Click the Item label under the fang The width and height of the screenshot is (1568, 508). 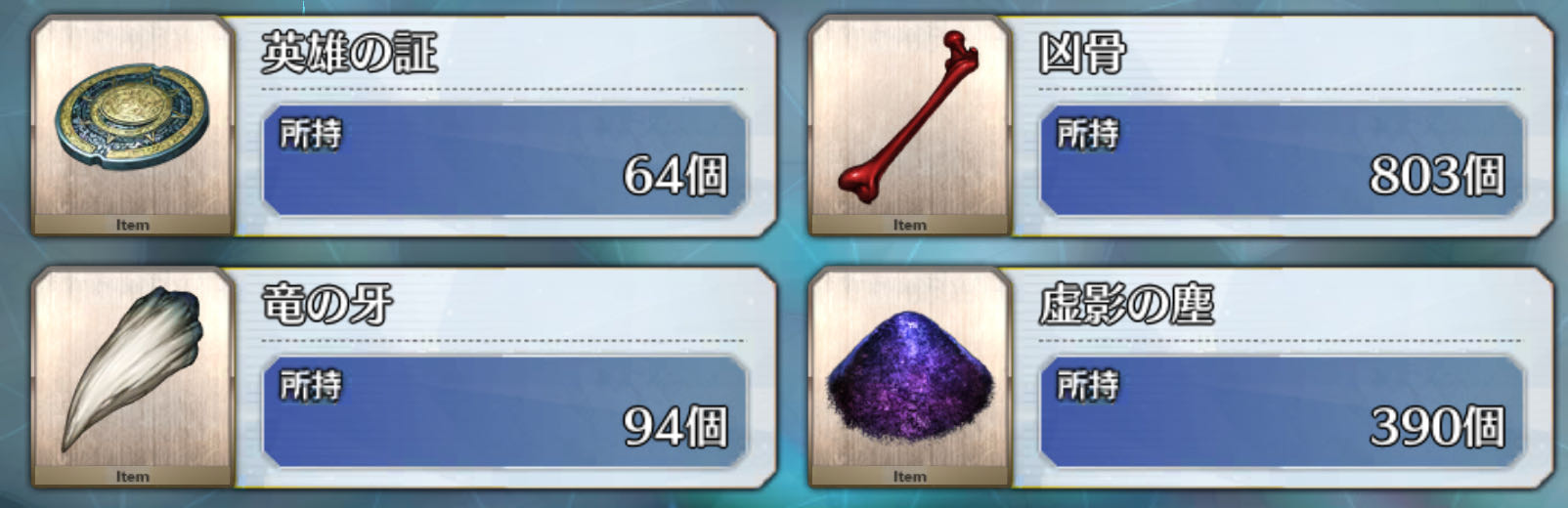pyautogui.click(x=133, y=477)
